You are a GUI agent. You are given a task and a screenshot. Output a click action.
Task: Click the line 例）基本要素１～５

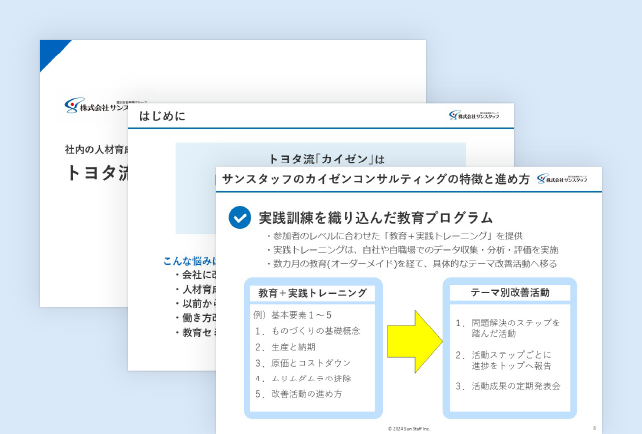292,315
